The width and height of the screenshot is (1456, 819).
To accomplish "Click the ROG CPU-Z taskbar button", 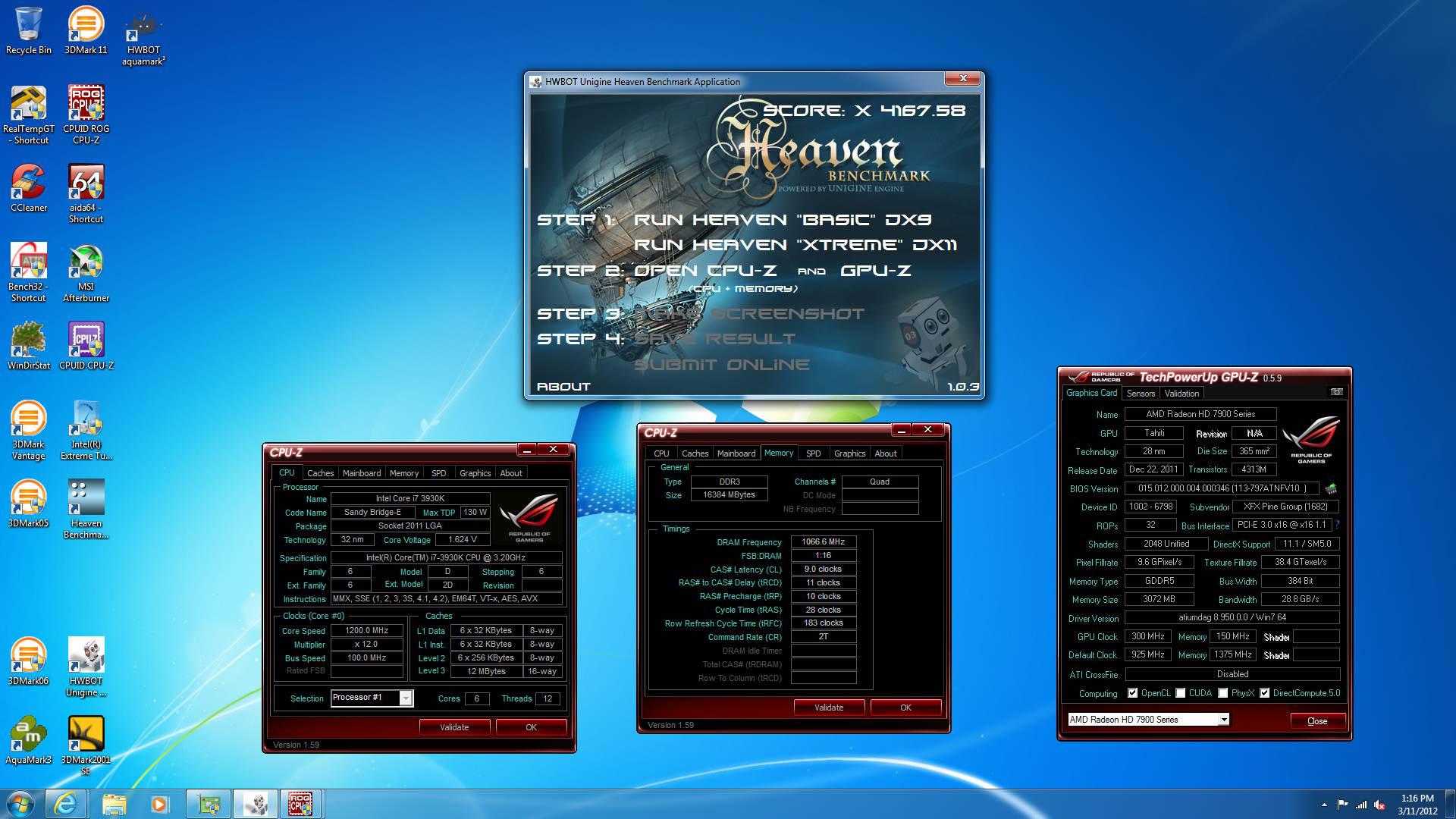I will (300, 804).
